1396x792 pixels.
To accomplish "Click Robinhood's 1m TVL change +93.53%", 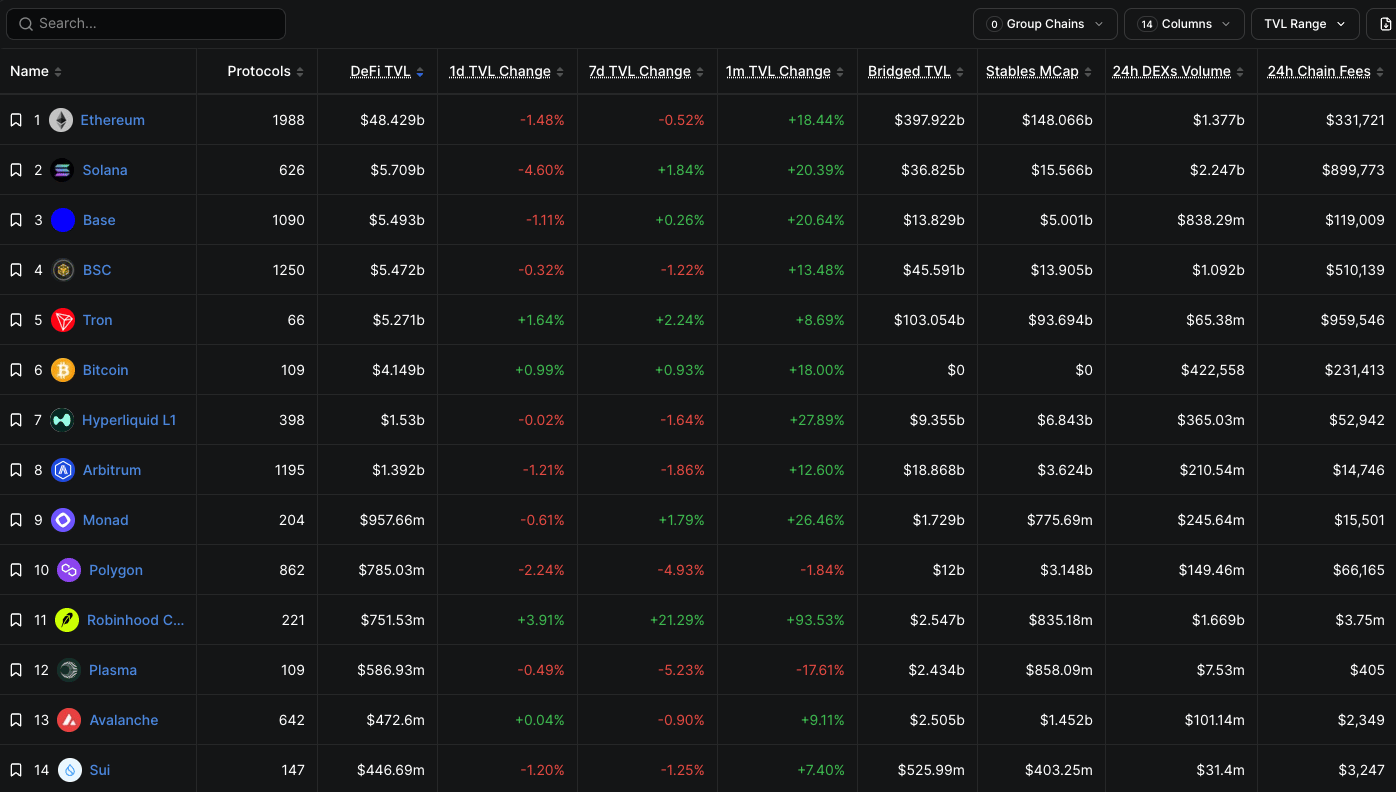I will (x=816, y=620).
